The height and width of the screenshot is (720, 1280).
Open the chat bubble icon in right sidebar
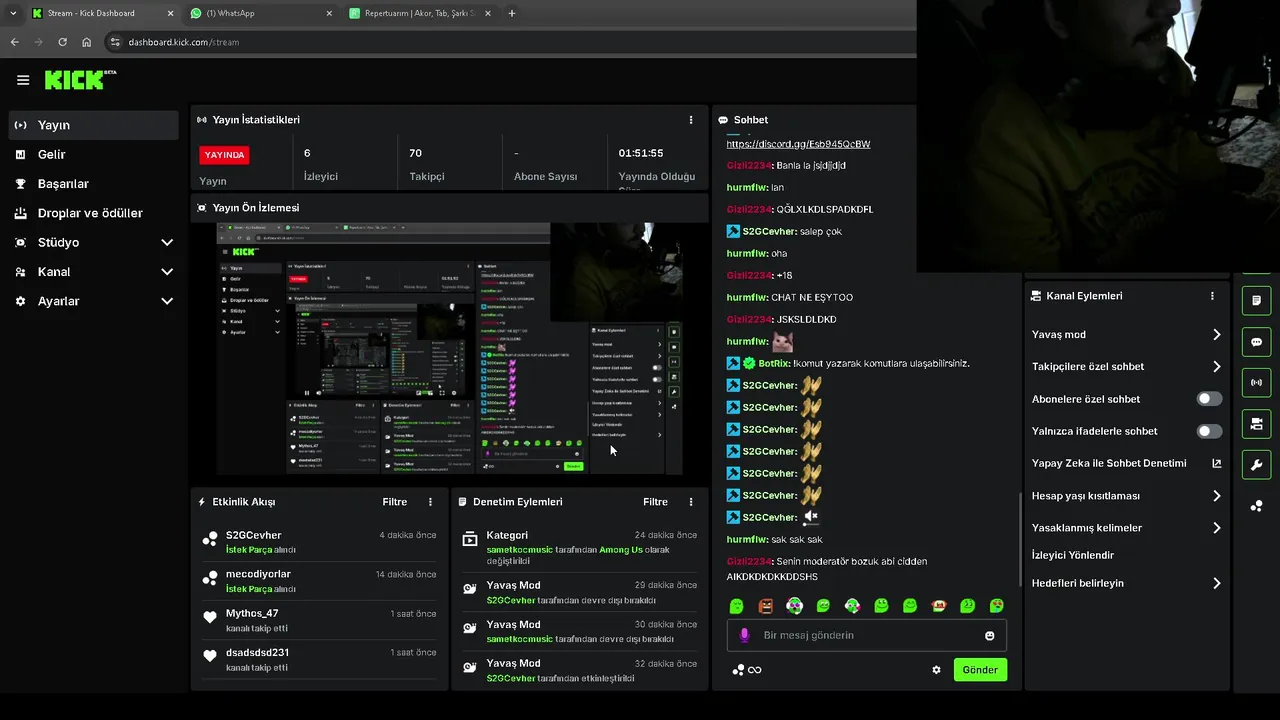pyautogui.click(x=1257, y=342)
